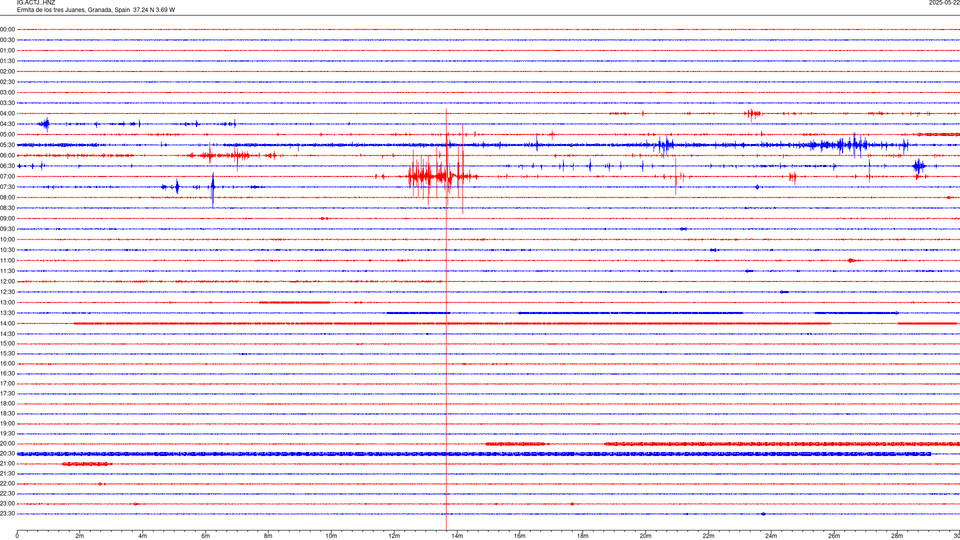Click the '28m' x-axis tick label
The image size is (960, 540).
[897, 536]
